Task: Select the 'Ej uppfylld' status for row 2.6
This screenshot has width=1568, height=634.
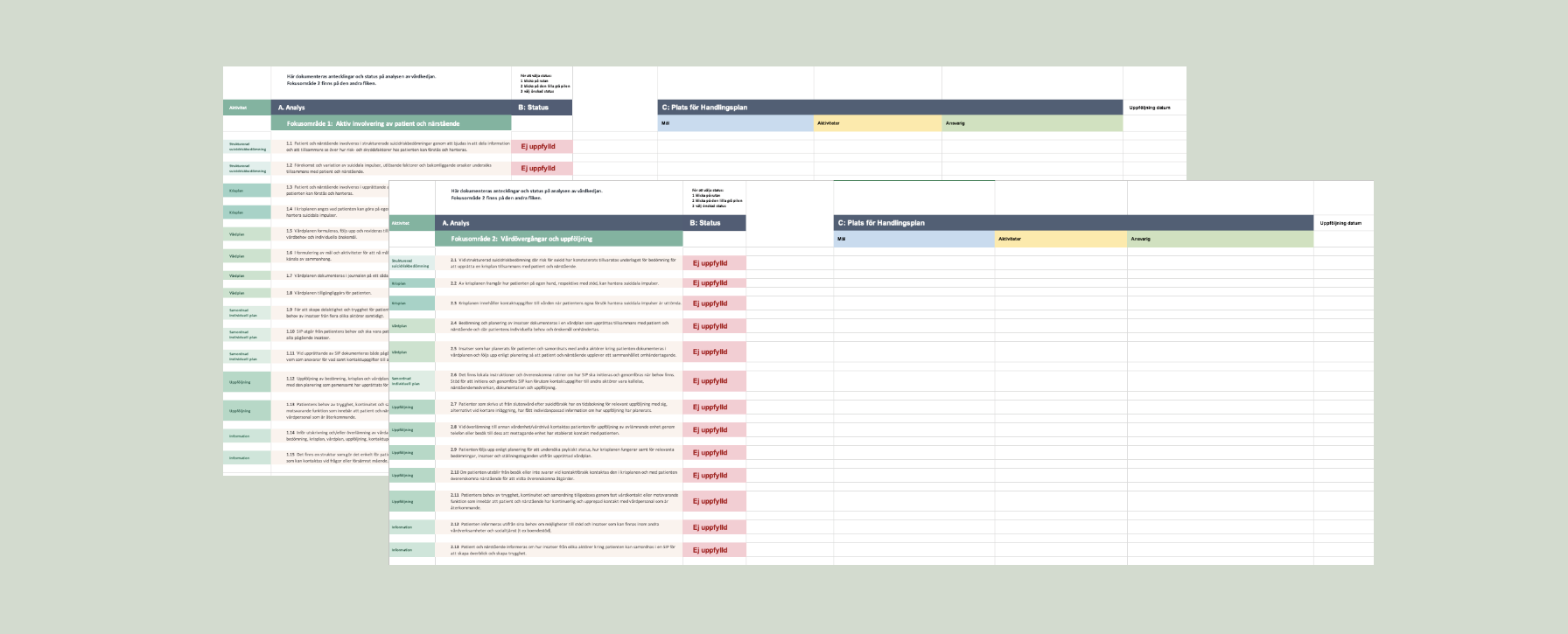Action: click(714, 380)
